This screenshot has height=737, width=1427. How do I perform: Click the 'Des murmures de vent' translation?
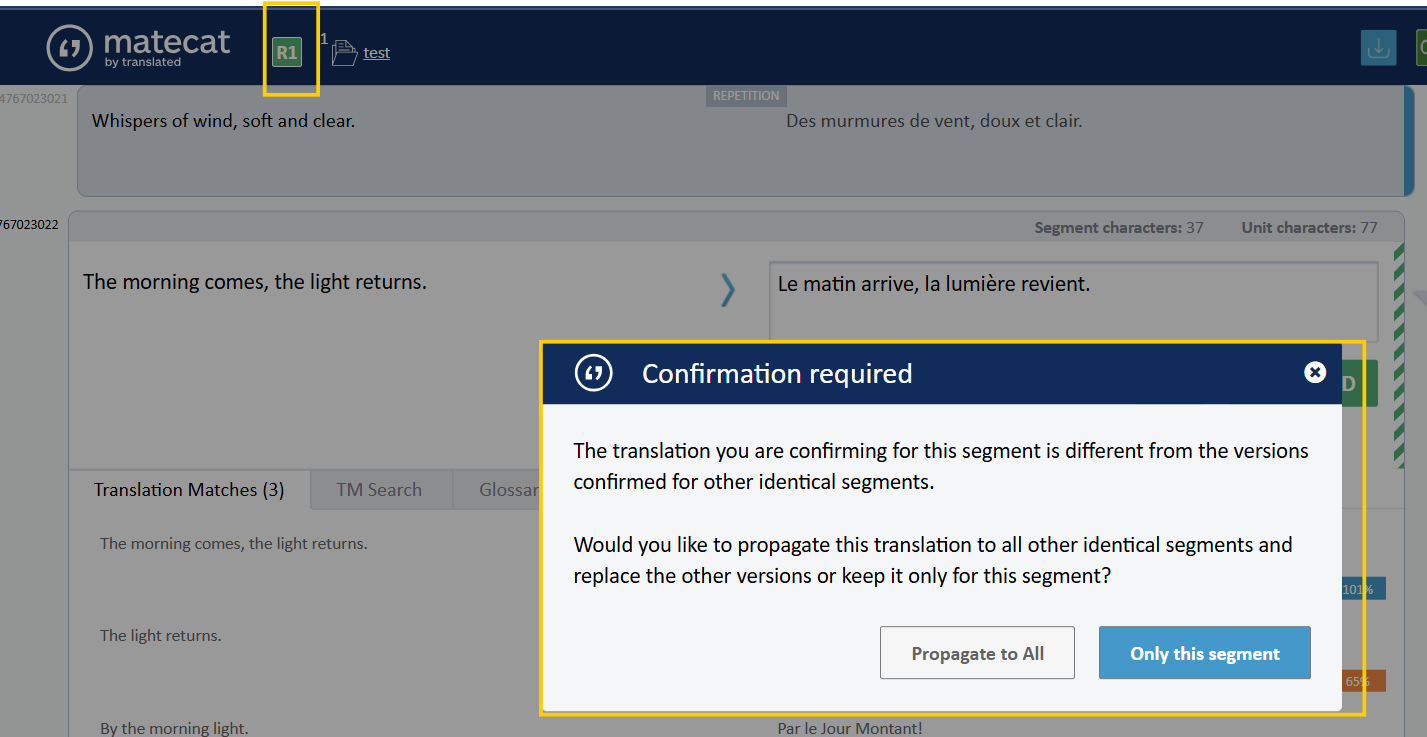[933, 121]
